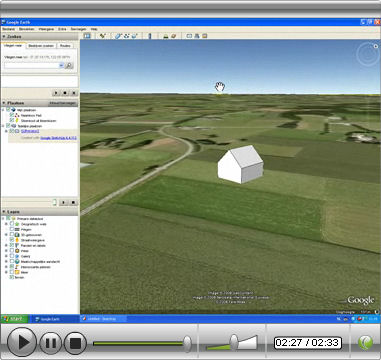Screen dimensions: 381x360
Task: Toggle the 3D-gebouwen layer checkbox
Action: click(x=12, y=235)
